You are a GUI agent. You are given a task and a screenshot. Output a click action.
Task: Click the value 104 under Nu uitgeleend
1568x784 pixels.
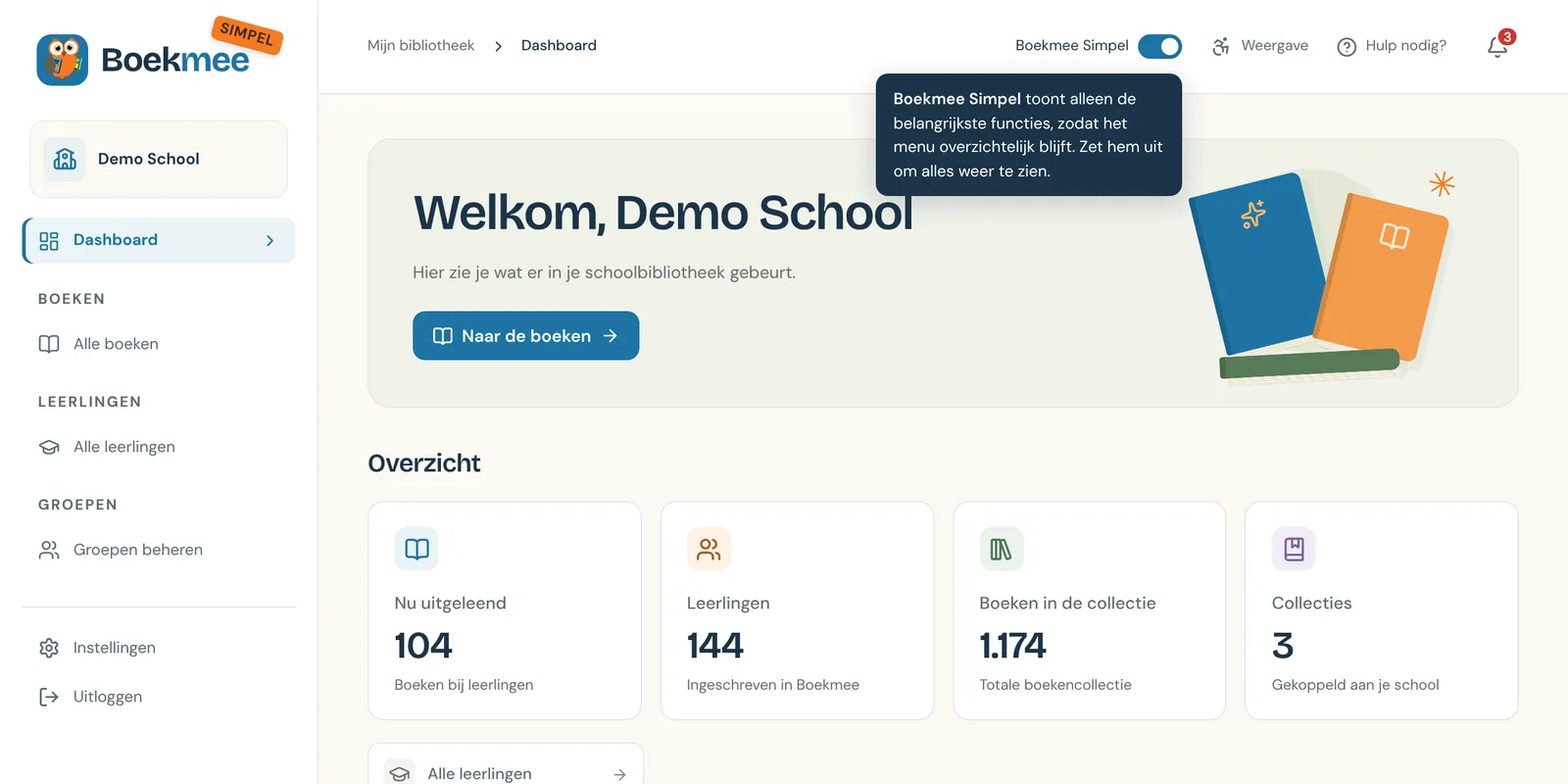click(423, 646)
